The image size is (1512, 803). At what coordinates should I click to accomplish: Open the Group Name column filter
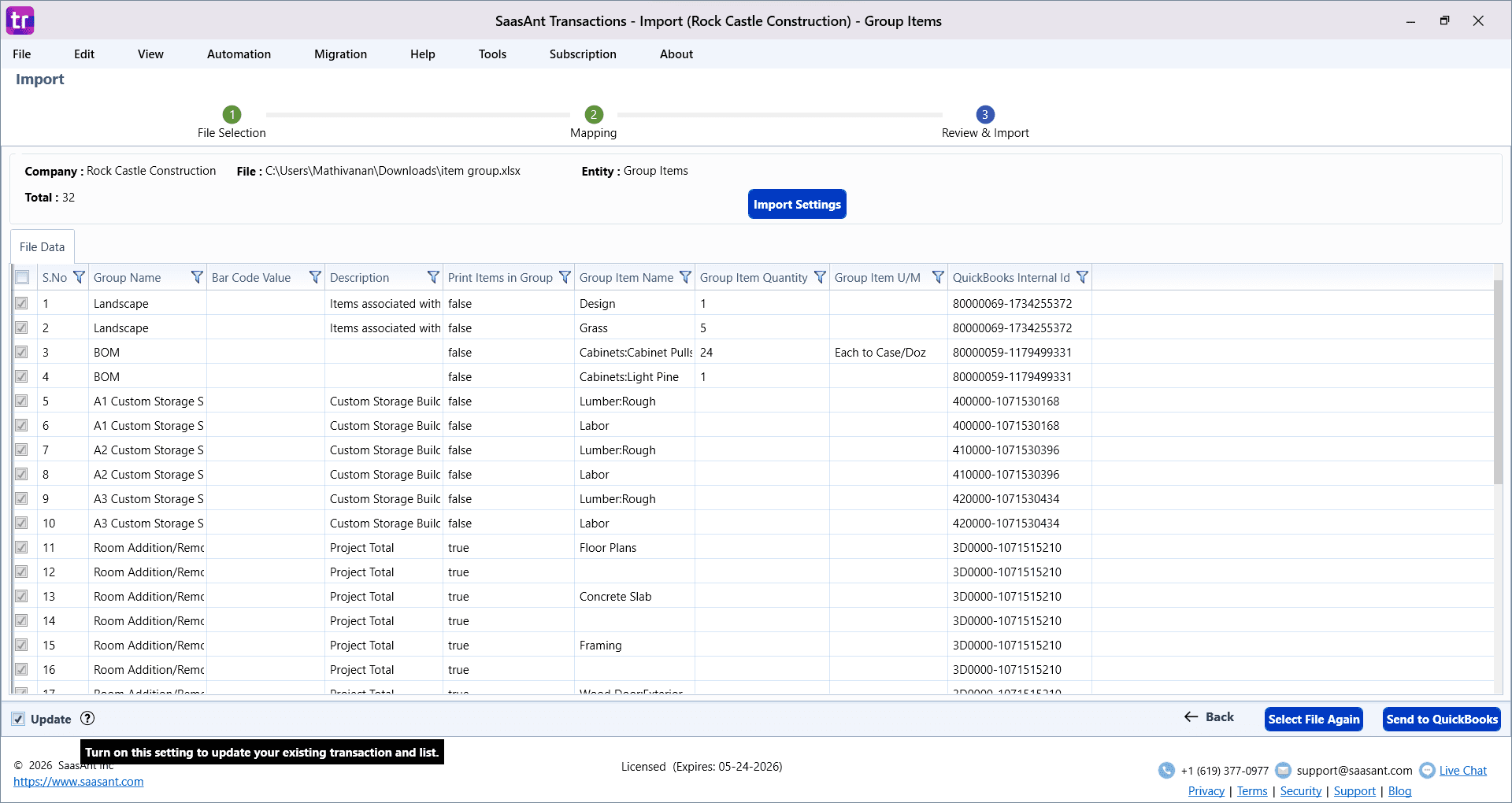tap(197, 277)
